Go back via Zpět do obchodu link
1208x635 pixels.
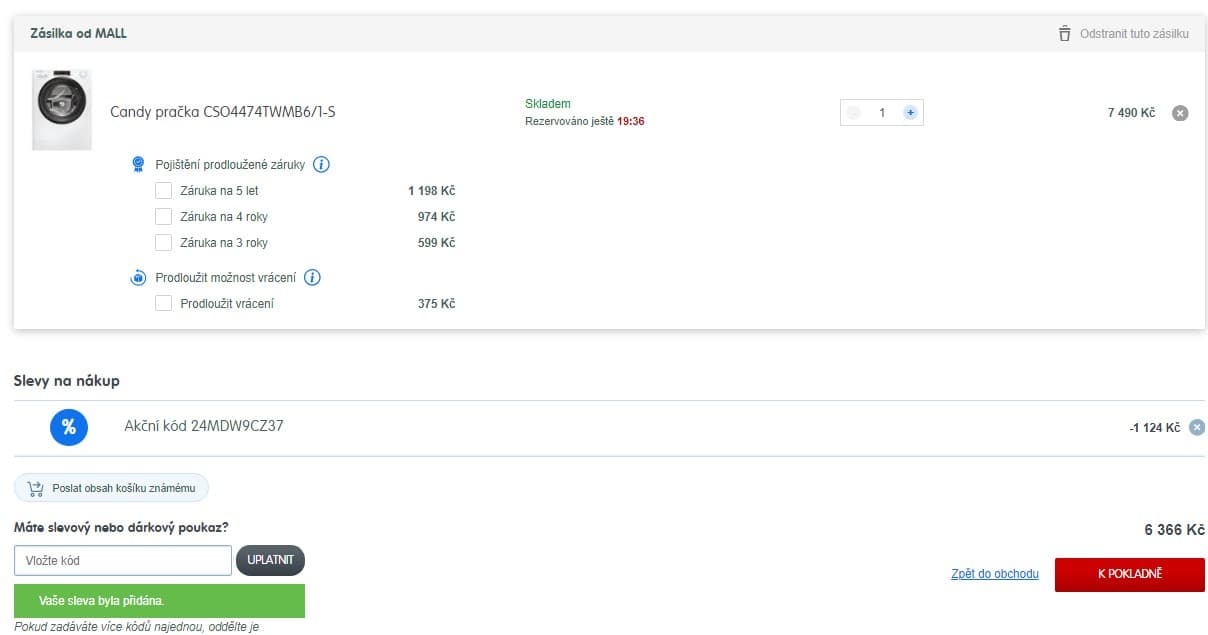click(x=995, y=574)
